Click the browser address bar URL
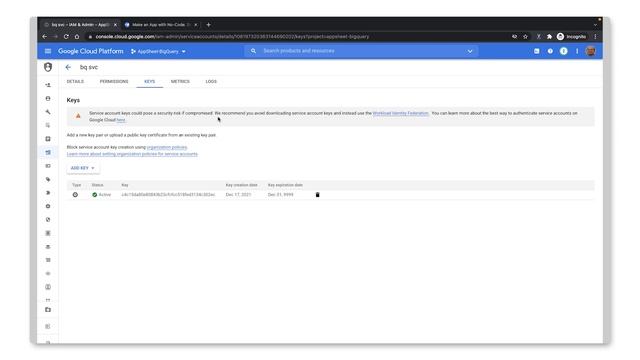The width and height of the screenshot is (640, 360). pos(232,37)
